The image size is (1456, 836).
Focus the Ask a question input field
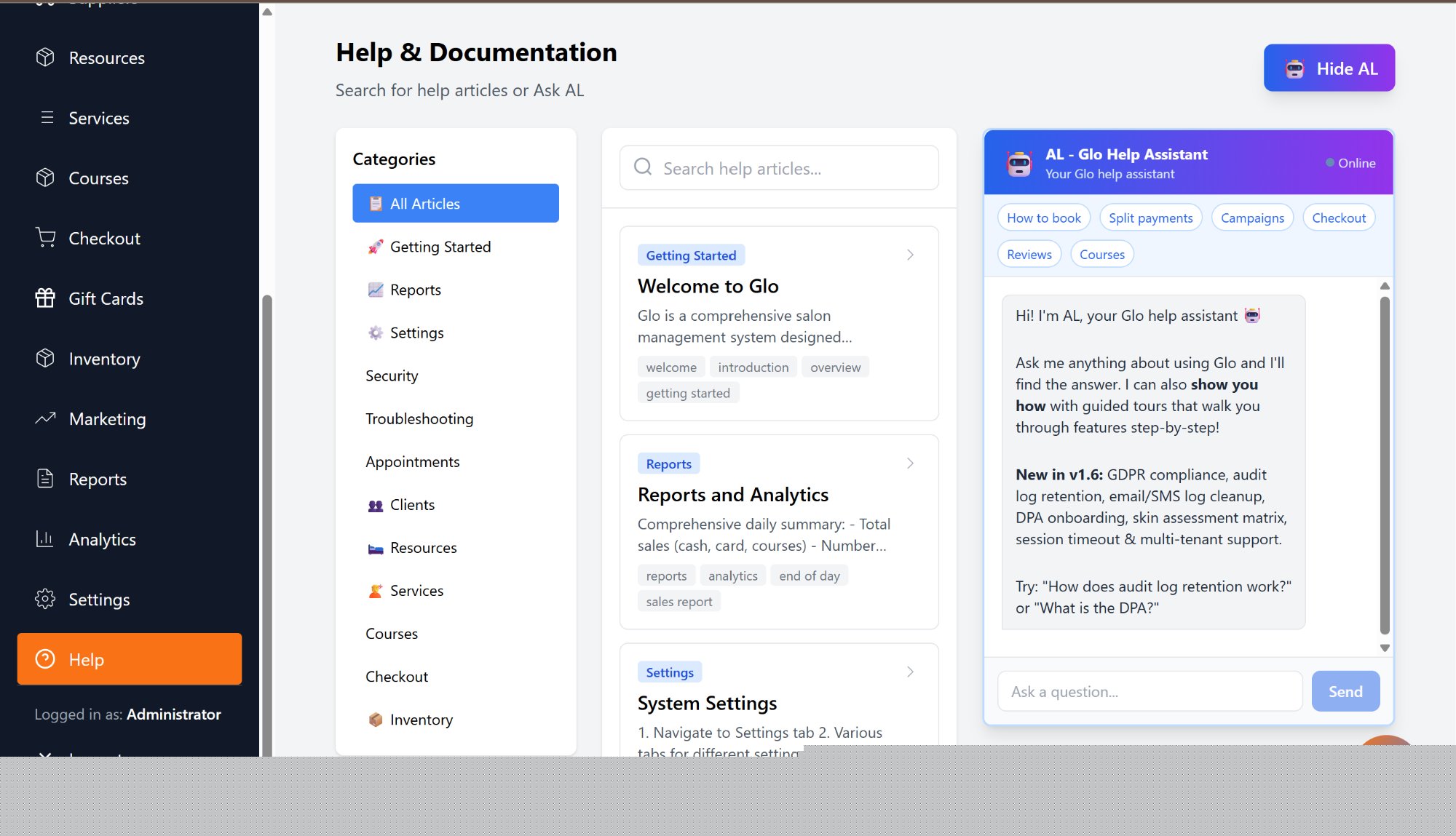[1149, 691]
